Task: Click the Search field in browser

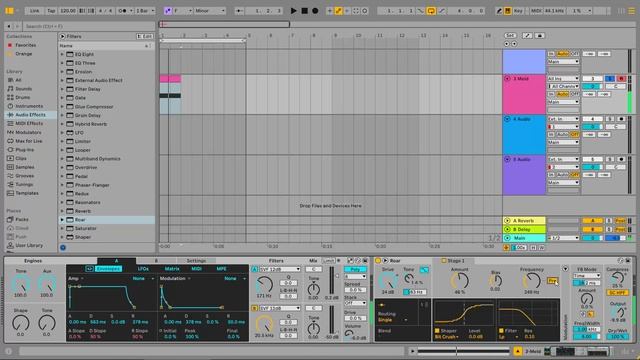Action: point(88,26)
